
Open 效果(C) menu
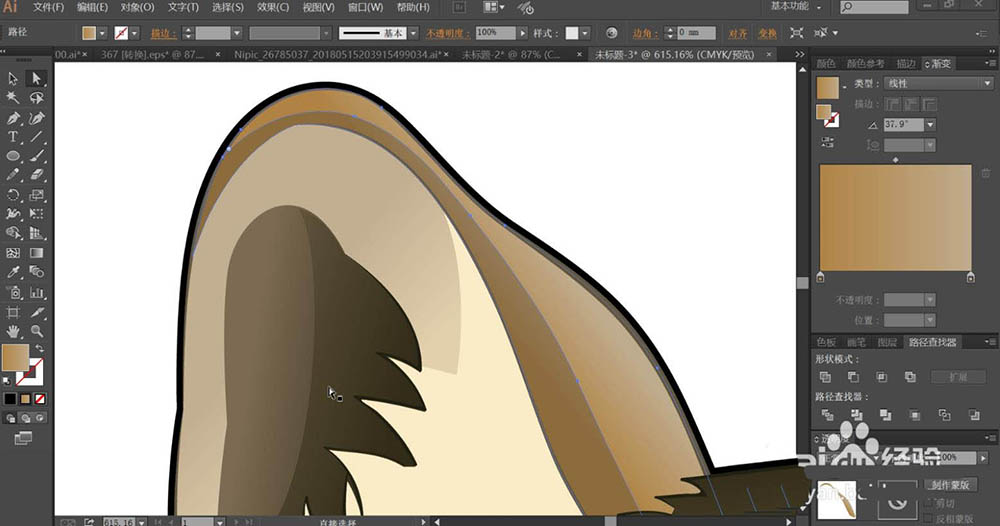pos(273,8)
